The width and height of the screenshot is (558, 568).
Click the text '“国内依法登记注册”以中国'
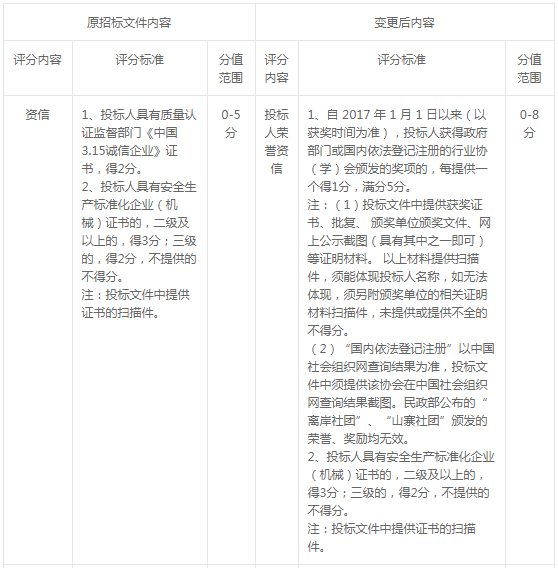tap(420, 349)
